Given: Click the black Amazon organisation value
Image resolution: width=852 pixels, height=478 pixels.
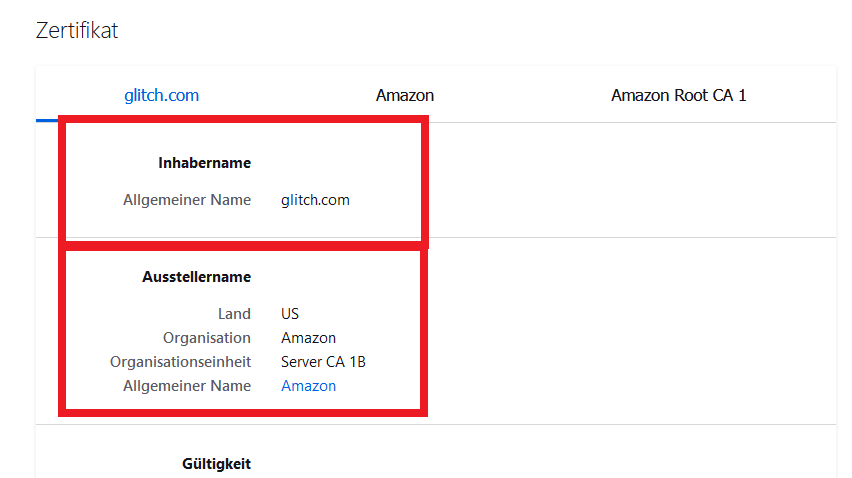Looking at the screenshot, I should click(308, 338).
